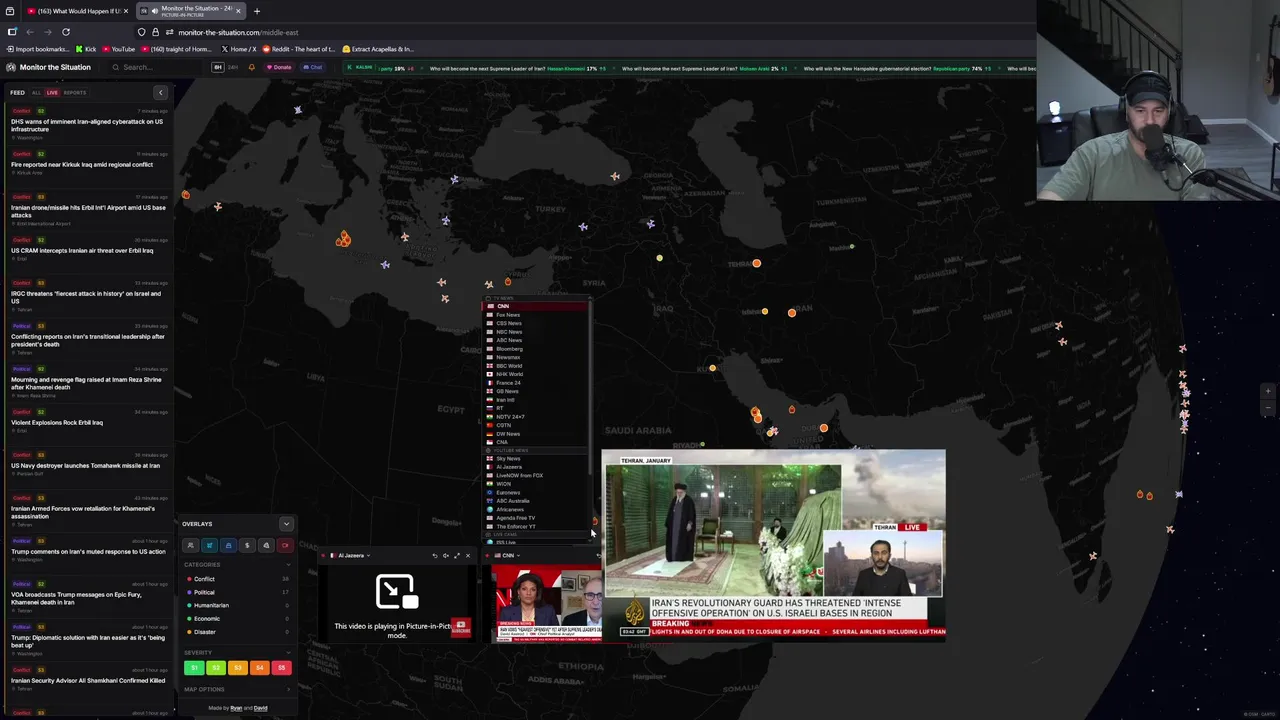The image size is (1280, 720).
Task: Select the S5 red severity swatch
Action: tap(281, 667)
